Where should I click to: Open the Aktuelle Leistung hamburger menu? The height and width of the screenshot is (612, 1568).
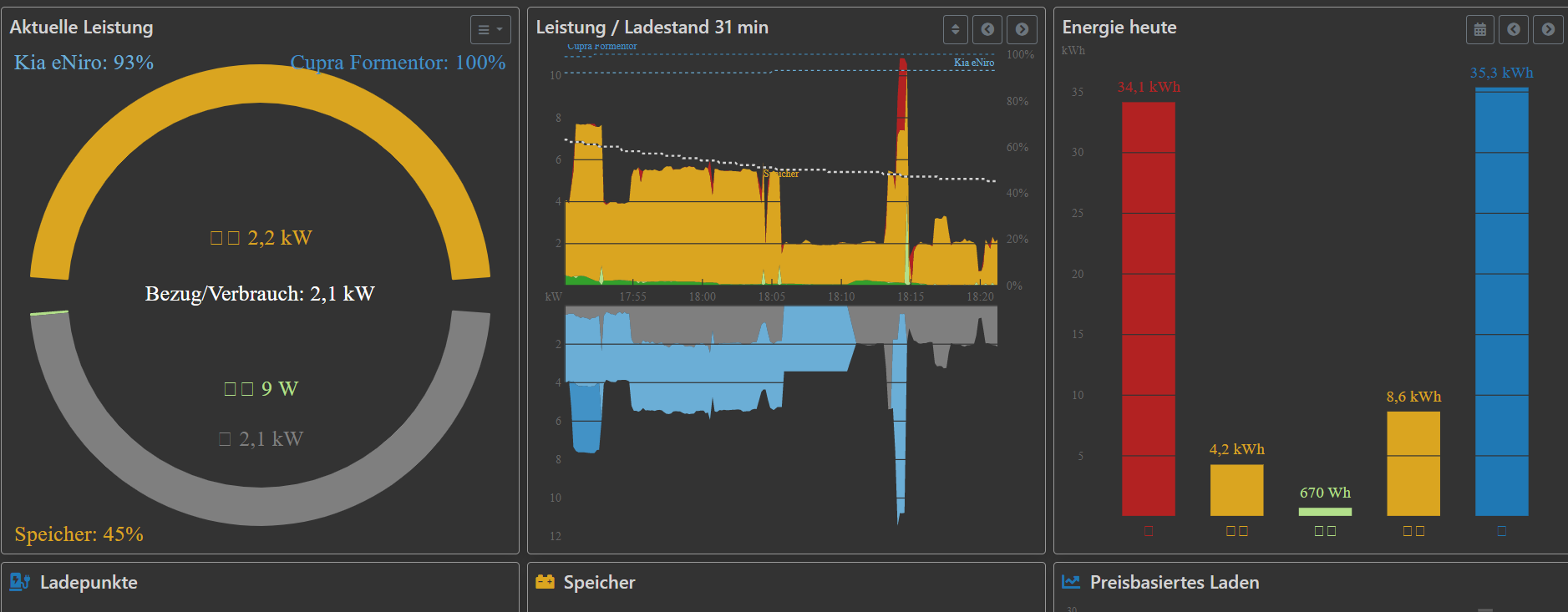coord(490,30)
